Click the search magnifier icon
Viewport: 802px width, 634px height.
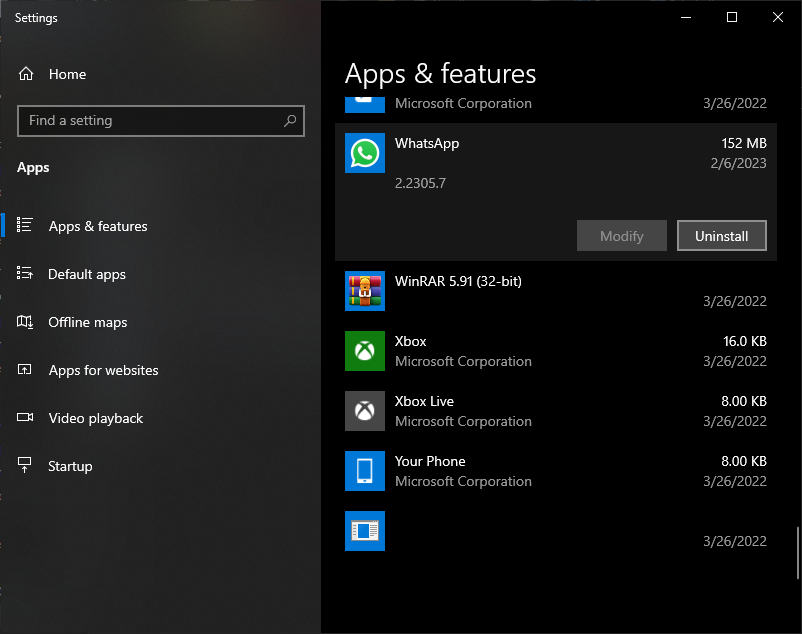tap(290, 121)
